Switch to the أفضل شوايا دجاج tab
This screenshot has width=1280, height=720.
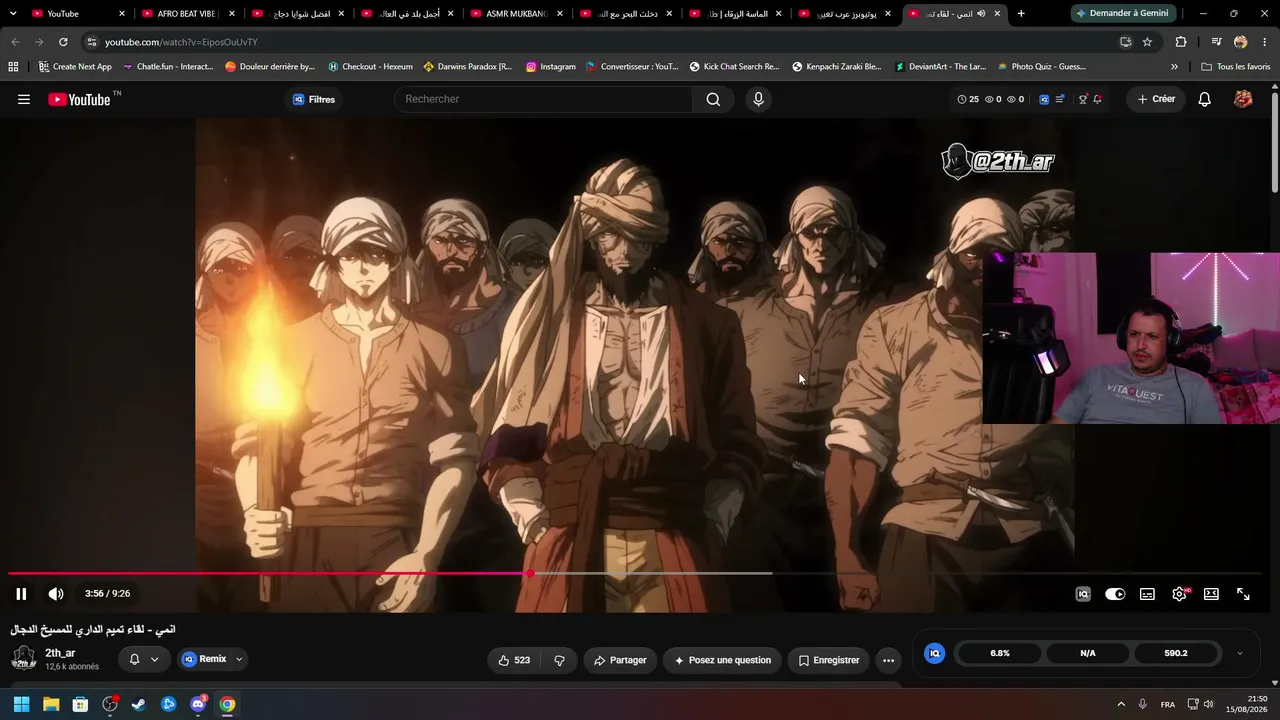click(298, 14)
